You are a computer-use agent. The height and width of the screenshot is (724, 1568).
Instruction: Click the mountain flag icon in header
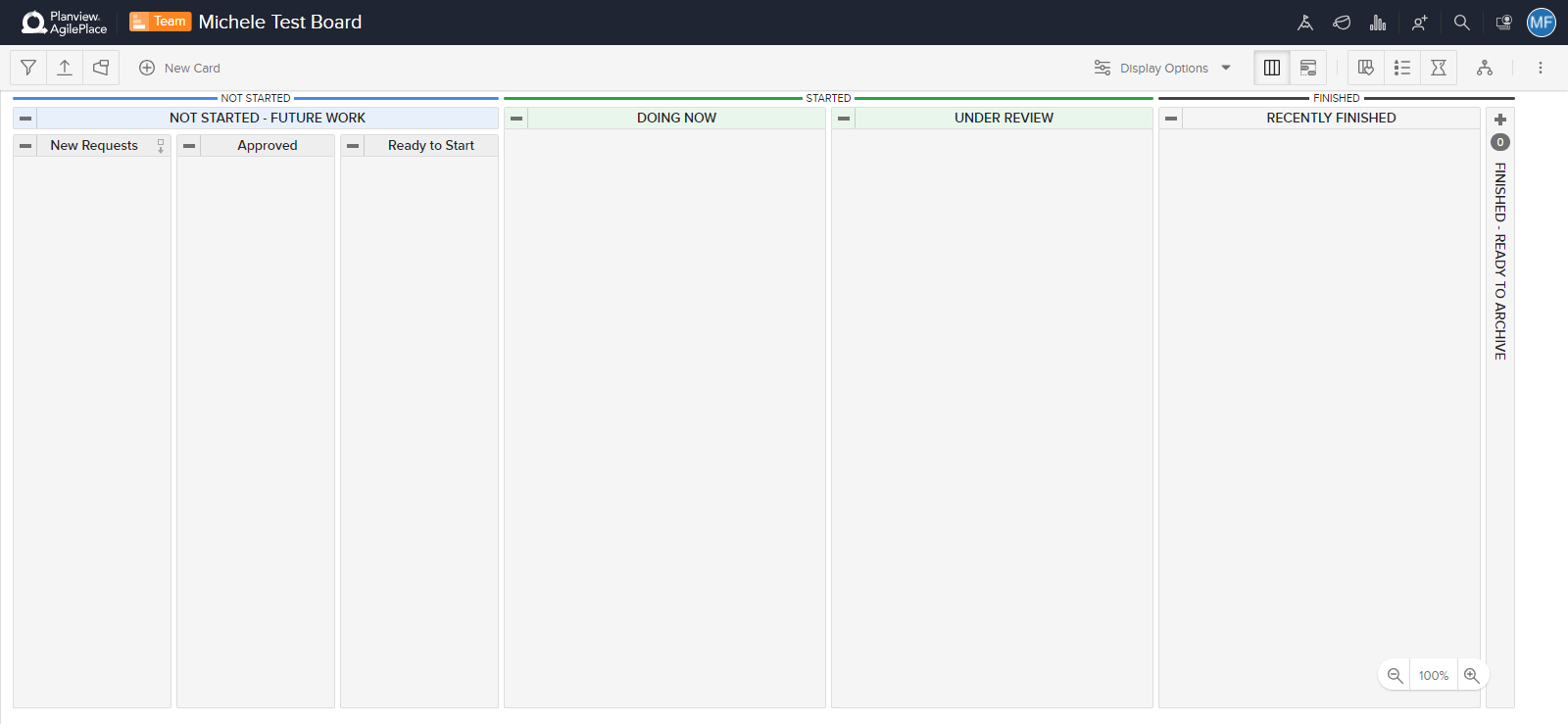pyautogui.click(x=1304, y=23)
